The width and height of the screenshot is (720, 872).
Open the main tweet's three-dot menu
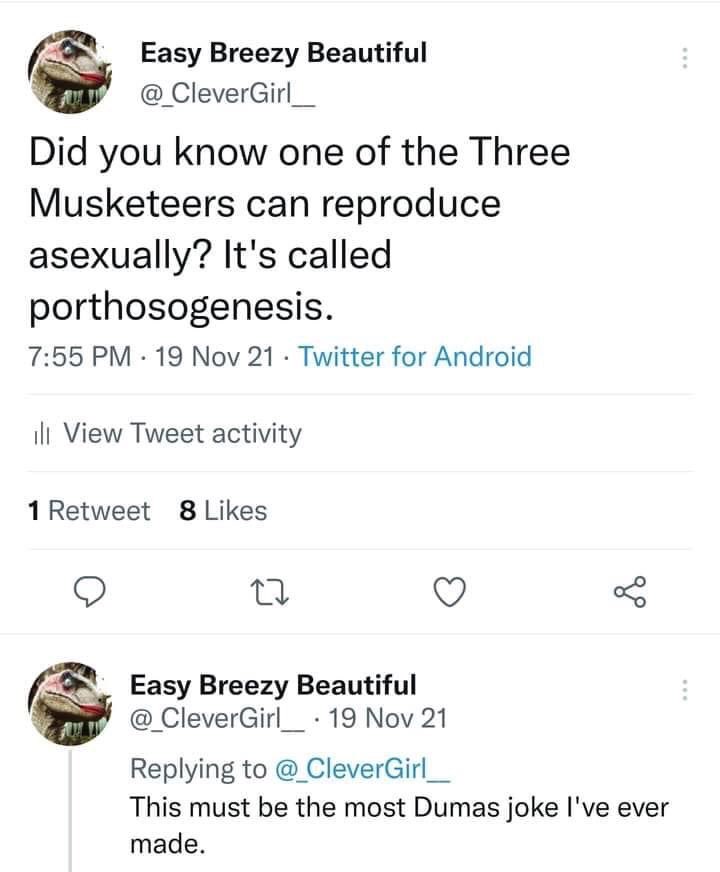tap(685, 57)
